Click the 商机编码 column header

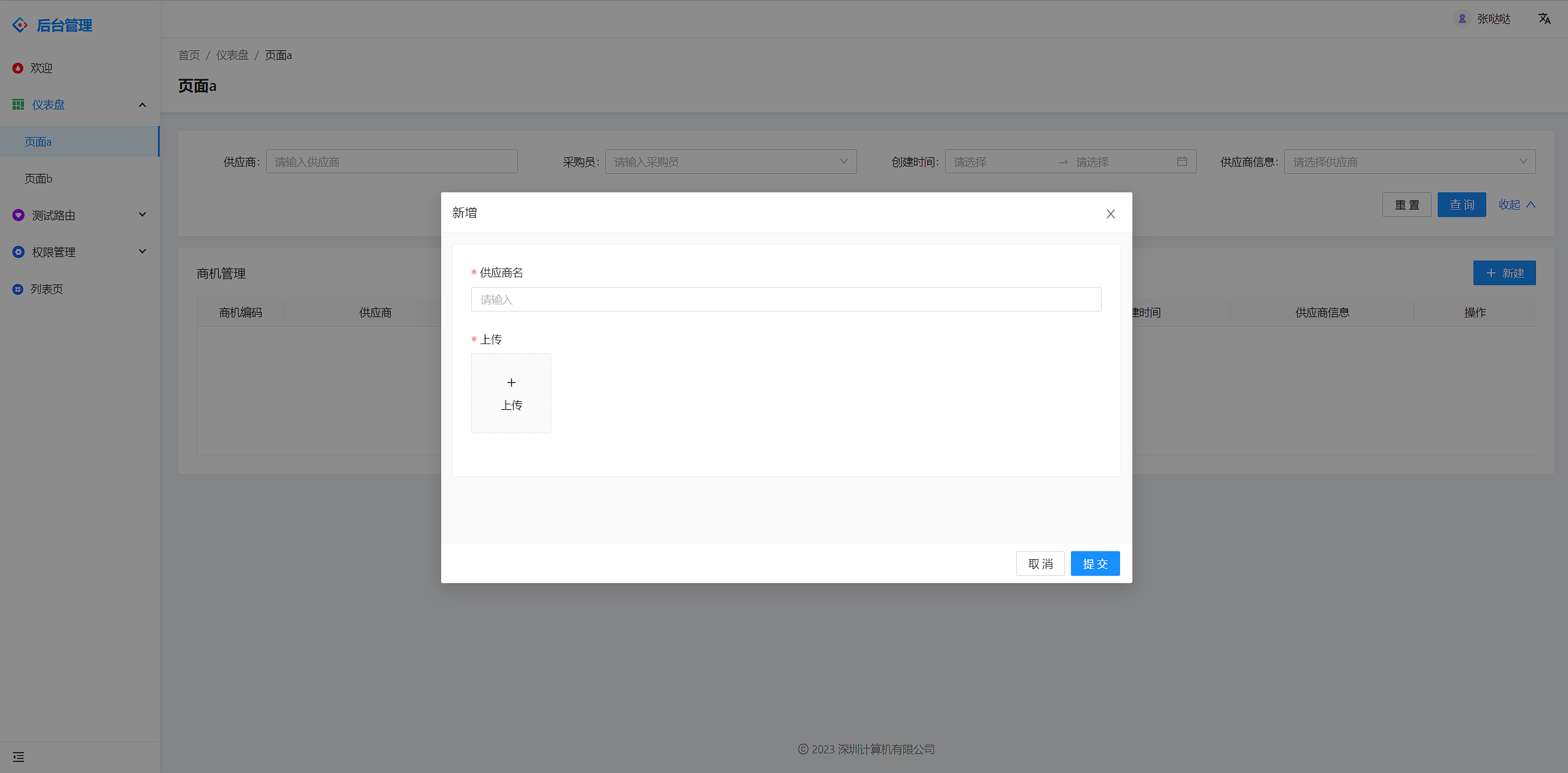point(241,312)
